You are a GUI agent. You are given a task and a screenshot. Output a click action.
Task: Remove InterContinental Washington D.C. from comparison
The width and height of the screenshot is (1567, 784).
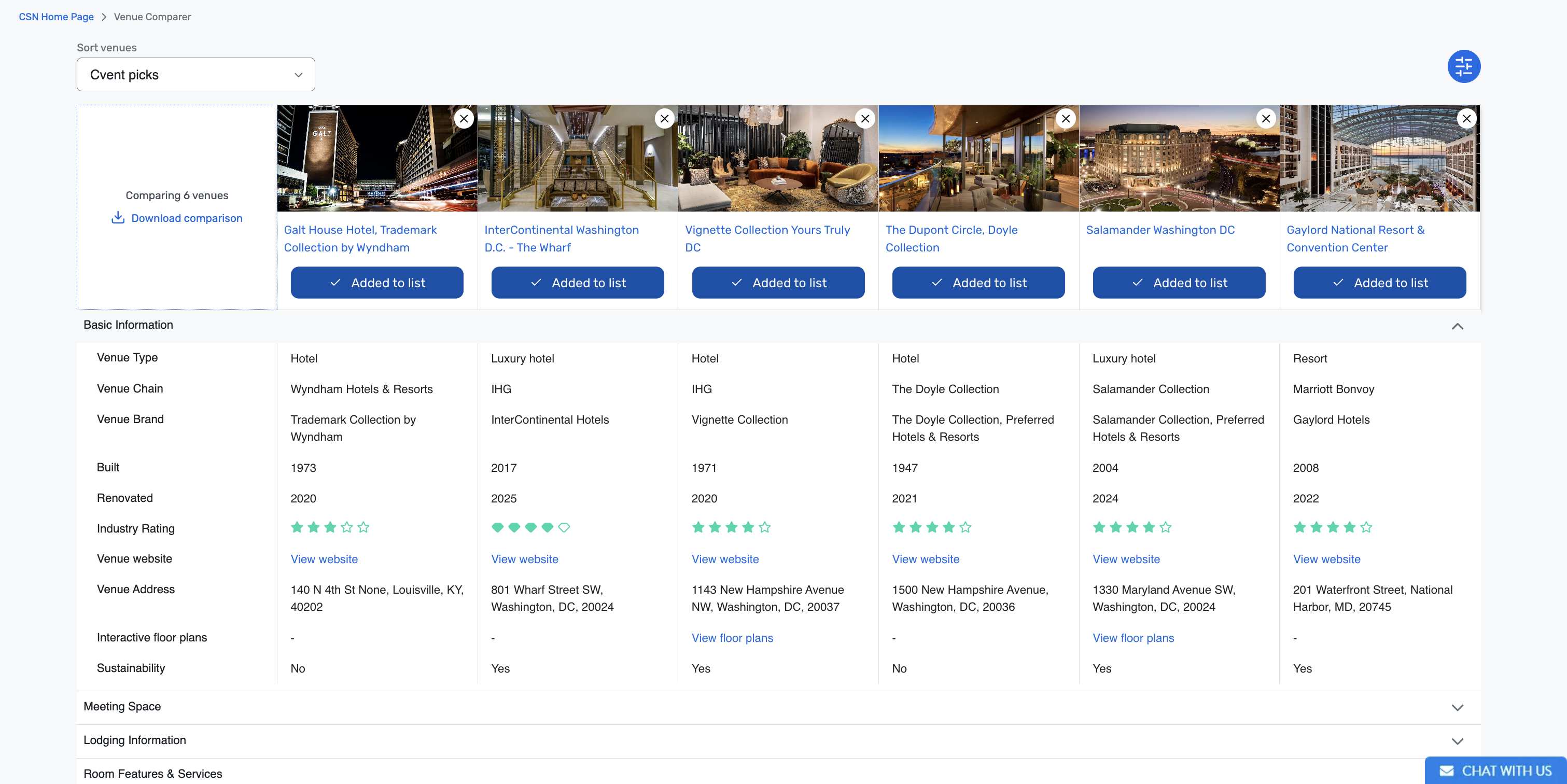point(664,119)
